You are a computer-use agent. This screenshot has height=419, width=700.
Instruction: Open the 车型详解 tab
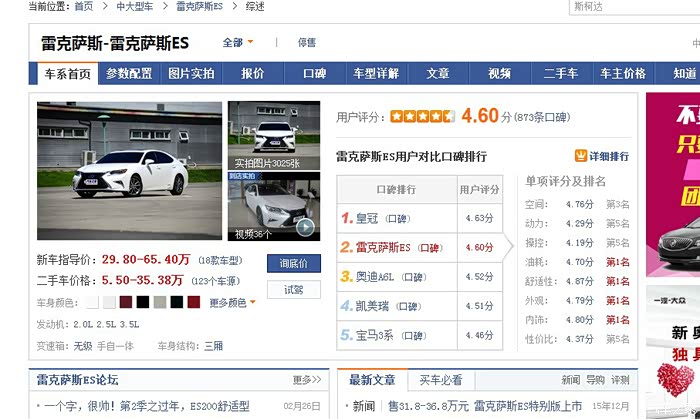tap(376, 74)
